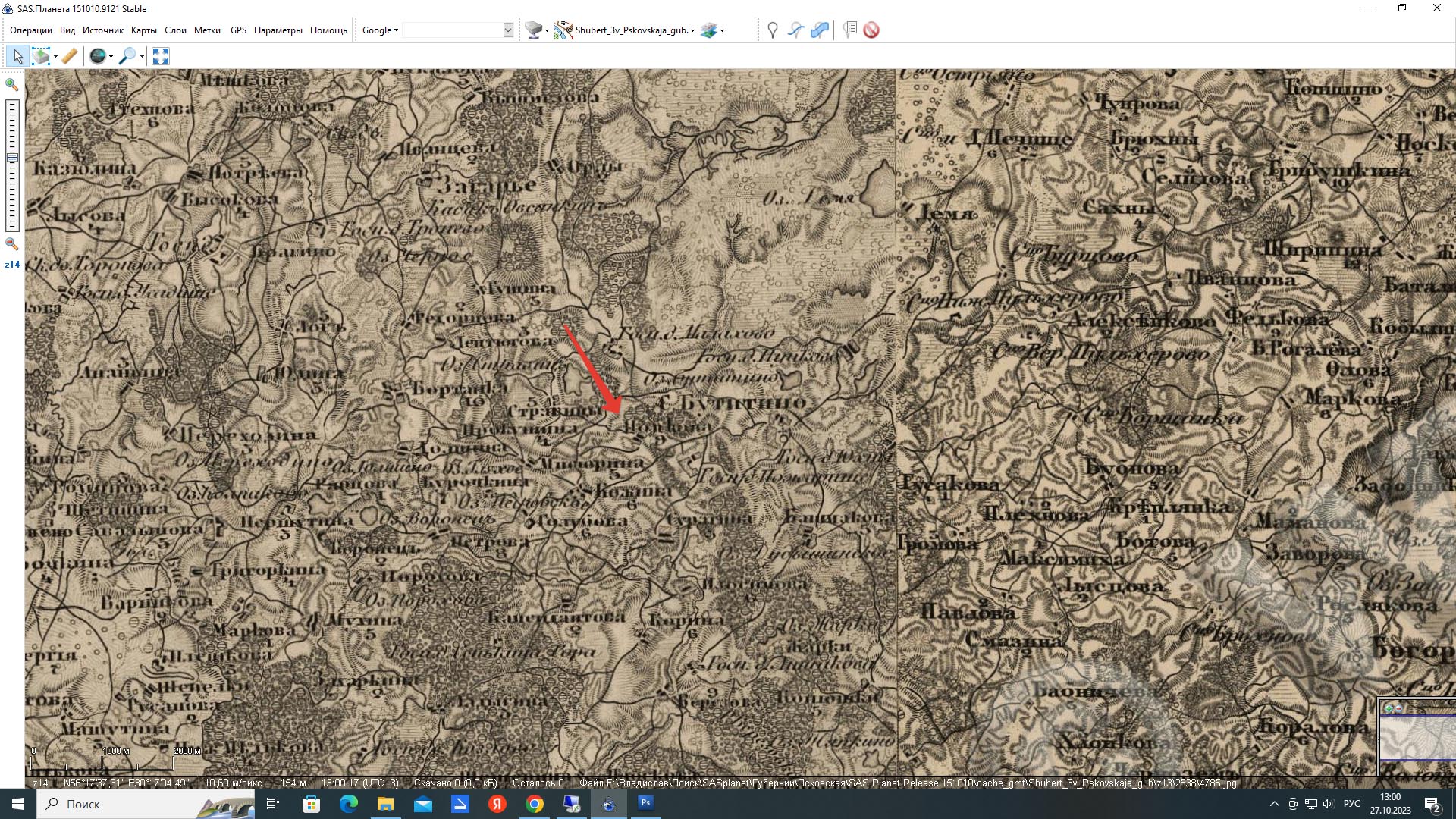Screen dimensions: 1456x819
Task: Click the add path icon
Action: 795,30
